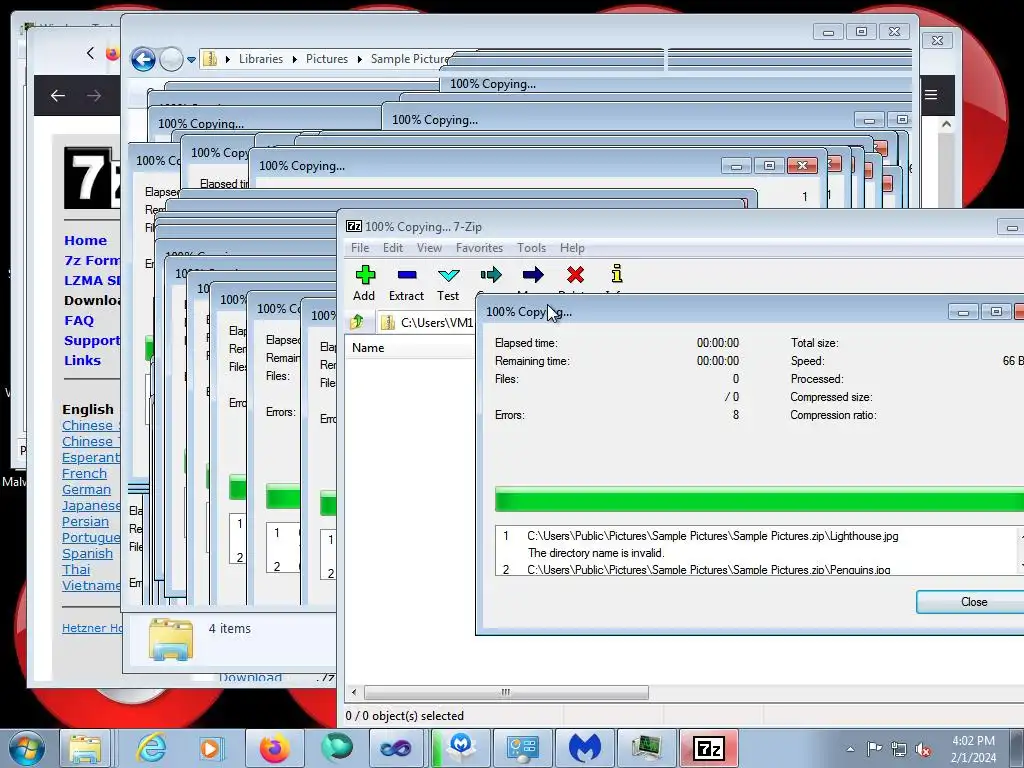The image size is (1024, 768).
Task: Click the network tray icon
Action: coord(899,749)
